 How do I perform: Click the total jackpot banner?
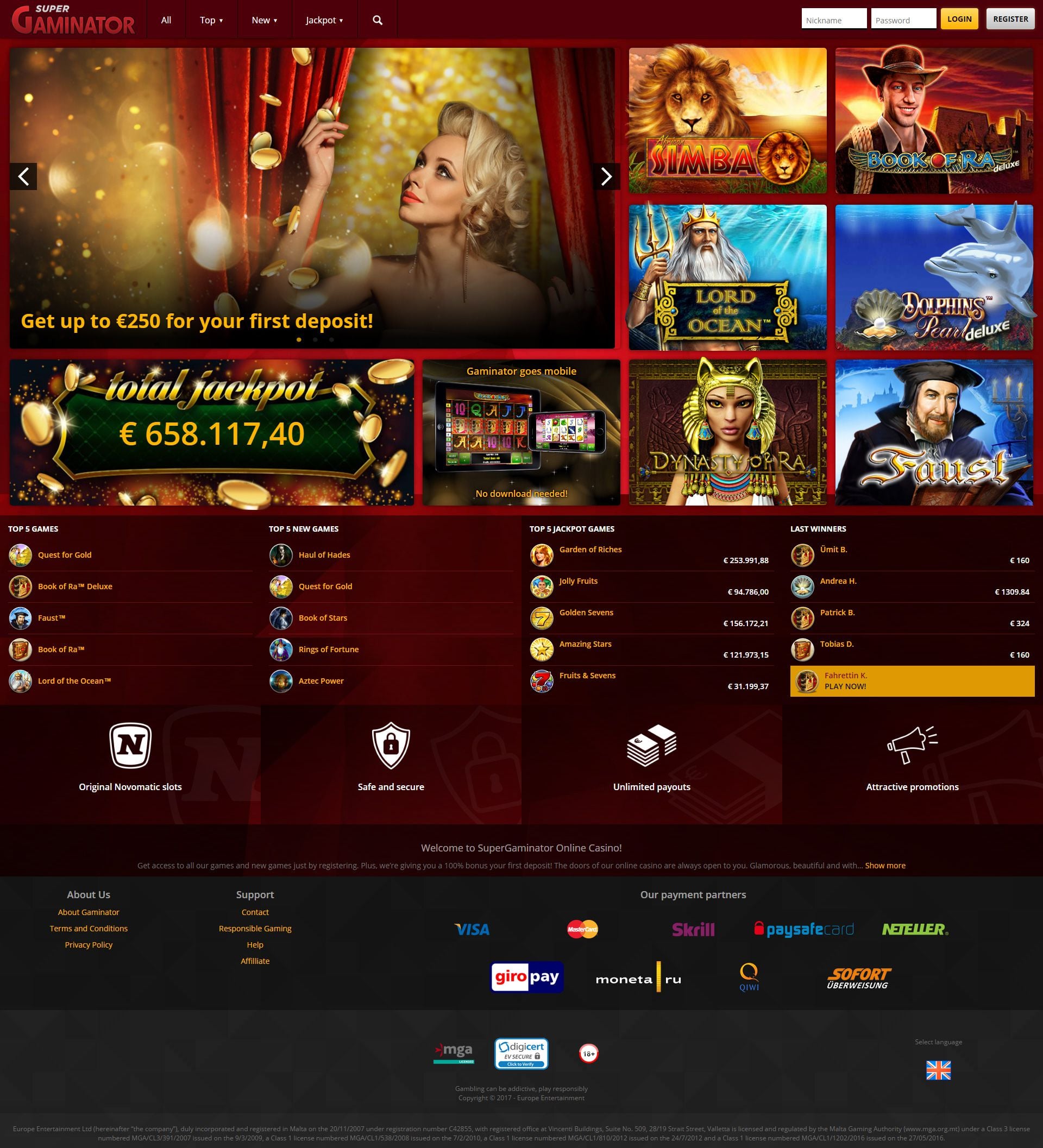[x=212, y=432]
